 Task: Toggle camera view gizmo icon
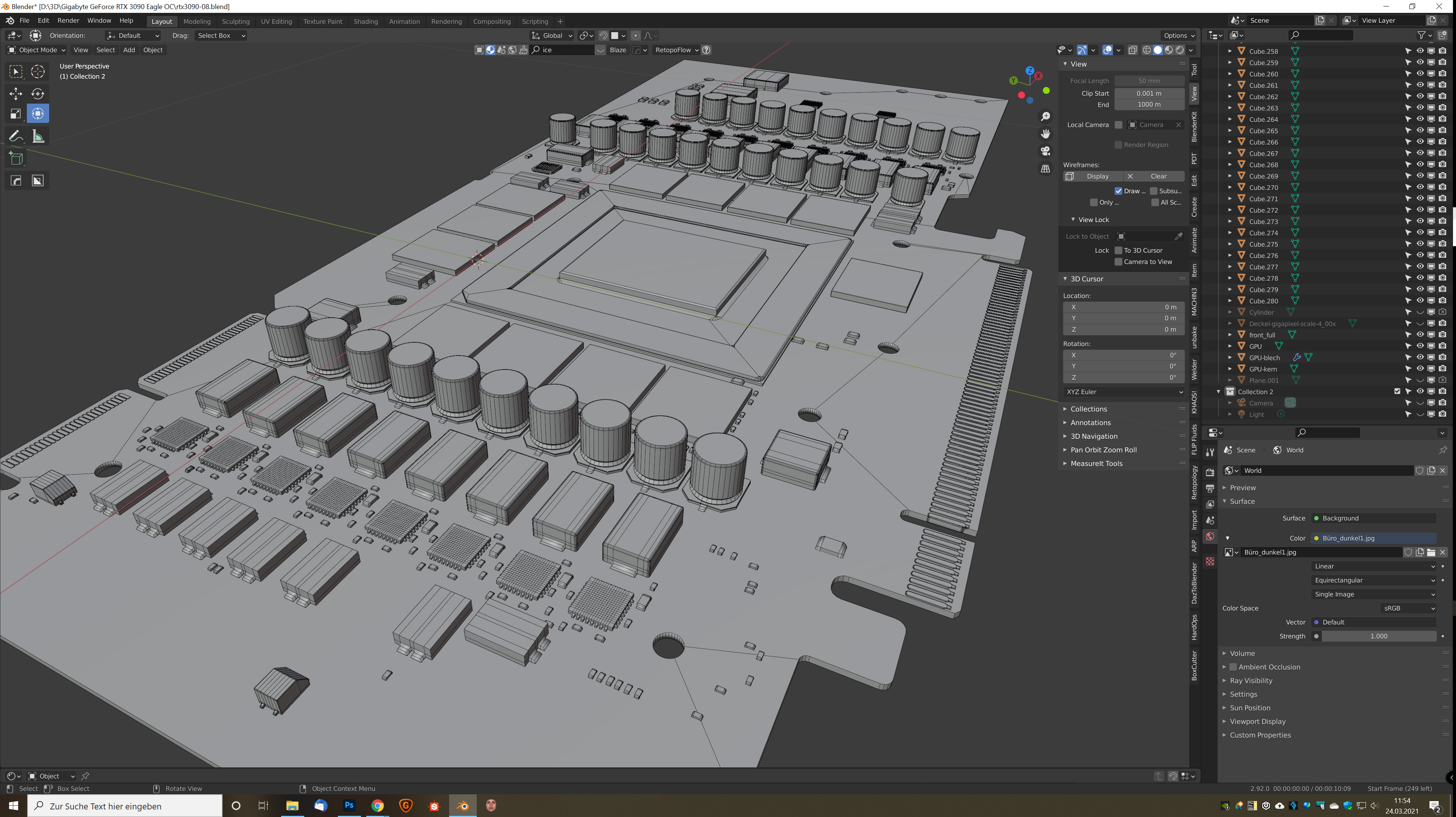coord(1046,151)
